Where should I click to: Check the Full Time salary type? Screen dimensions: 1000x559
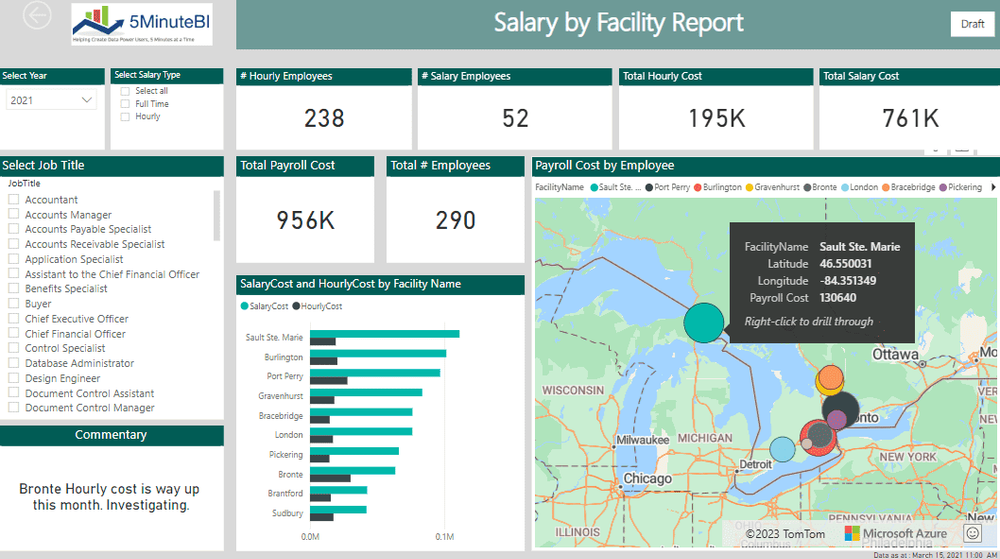coord(125,104)
